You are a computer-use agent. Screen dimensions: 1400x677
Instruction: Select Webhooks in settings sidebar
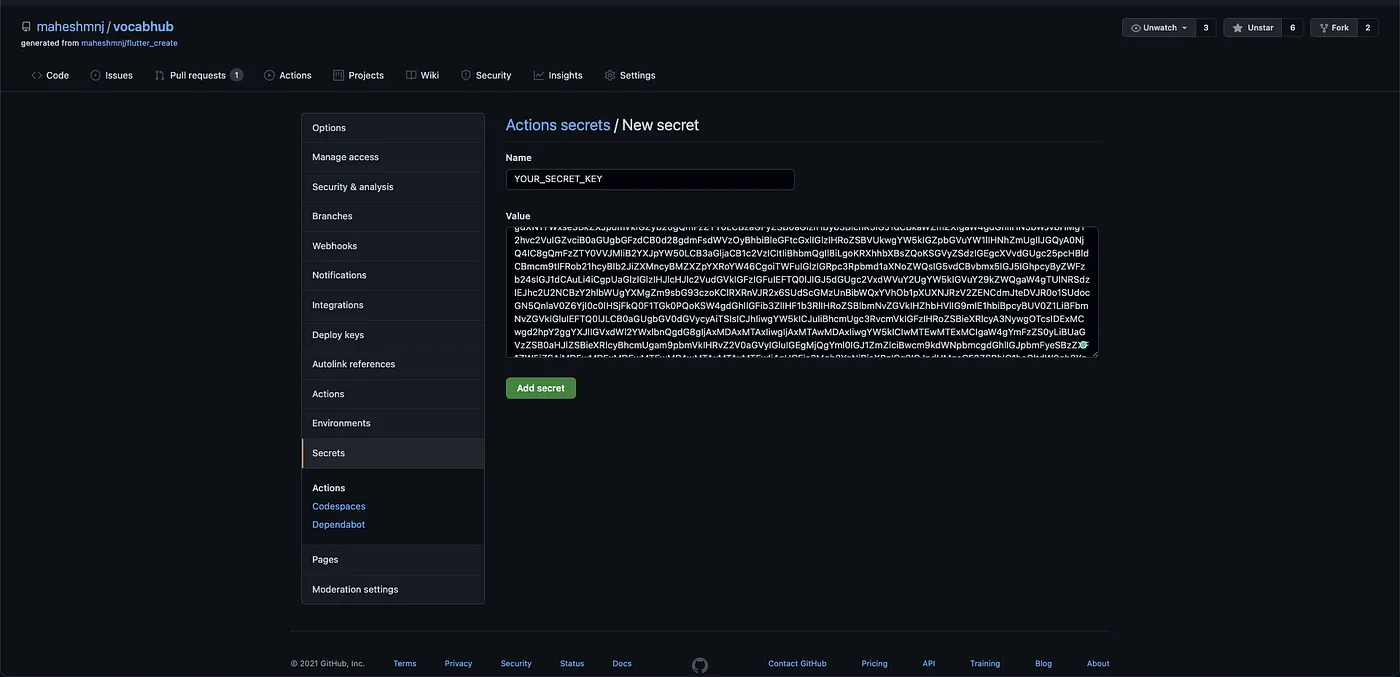click(x=393, y=246)
